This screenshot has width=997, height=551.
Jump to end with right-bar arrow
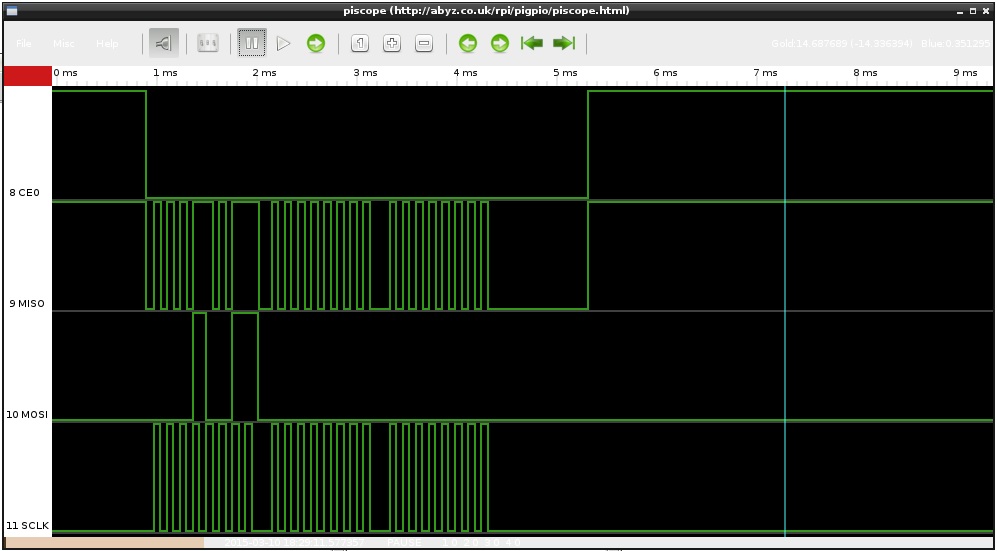[564, 43]
